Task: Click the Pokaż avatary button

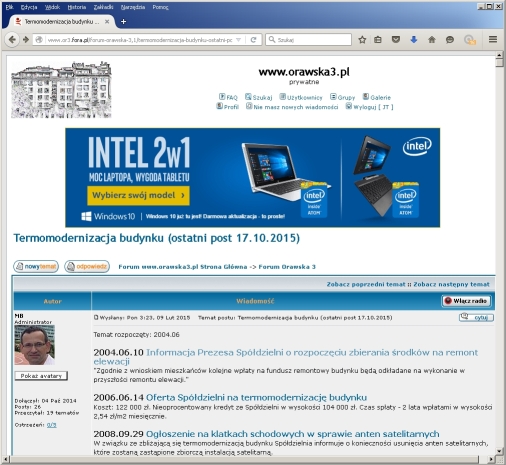Action: tap(41, 376)
